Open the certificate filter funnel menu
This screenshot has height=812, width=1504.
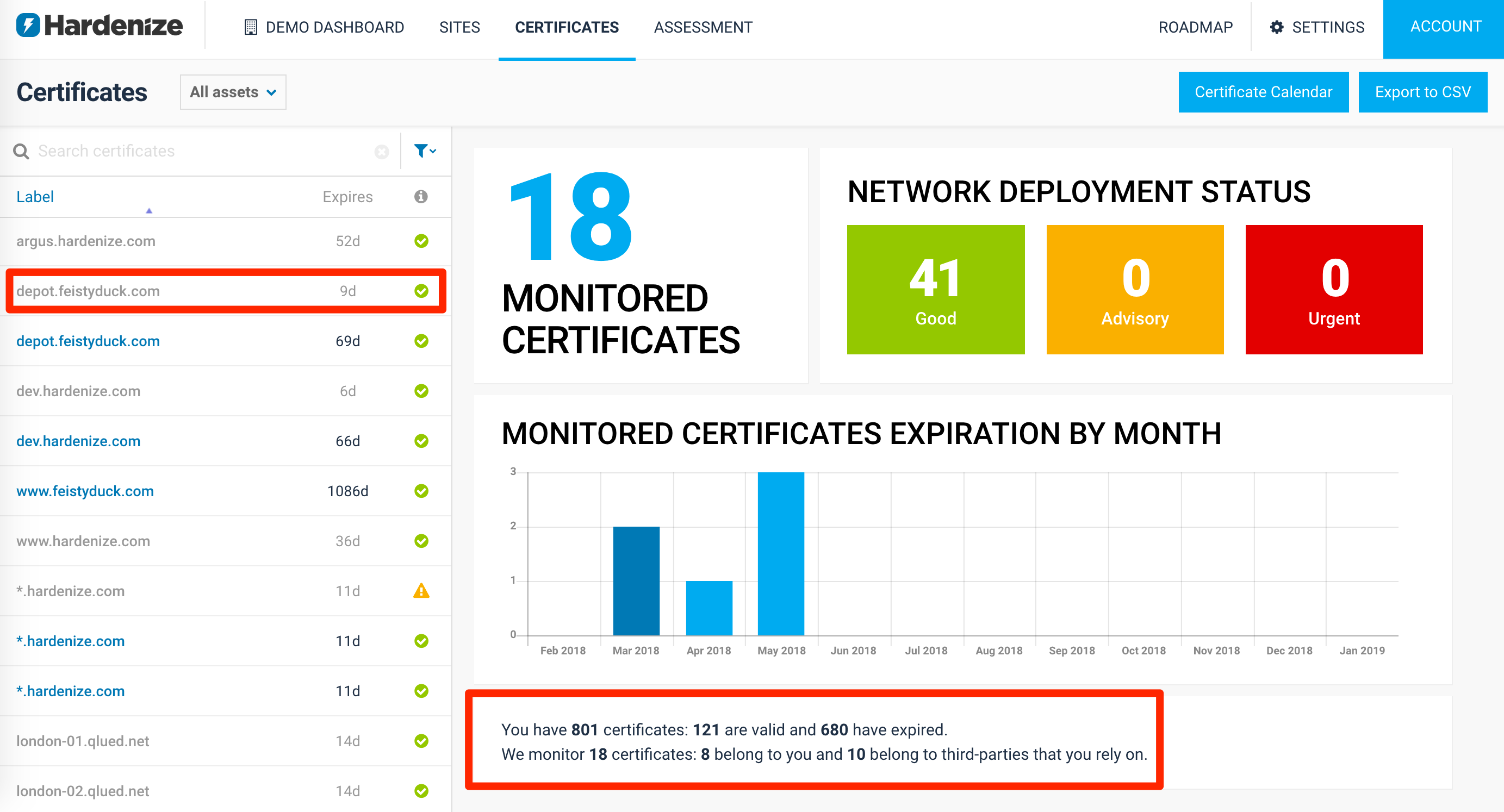[425, 151]
